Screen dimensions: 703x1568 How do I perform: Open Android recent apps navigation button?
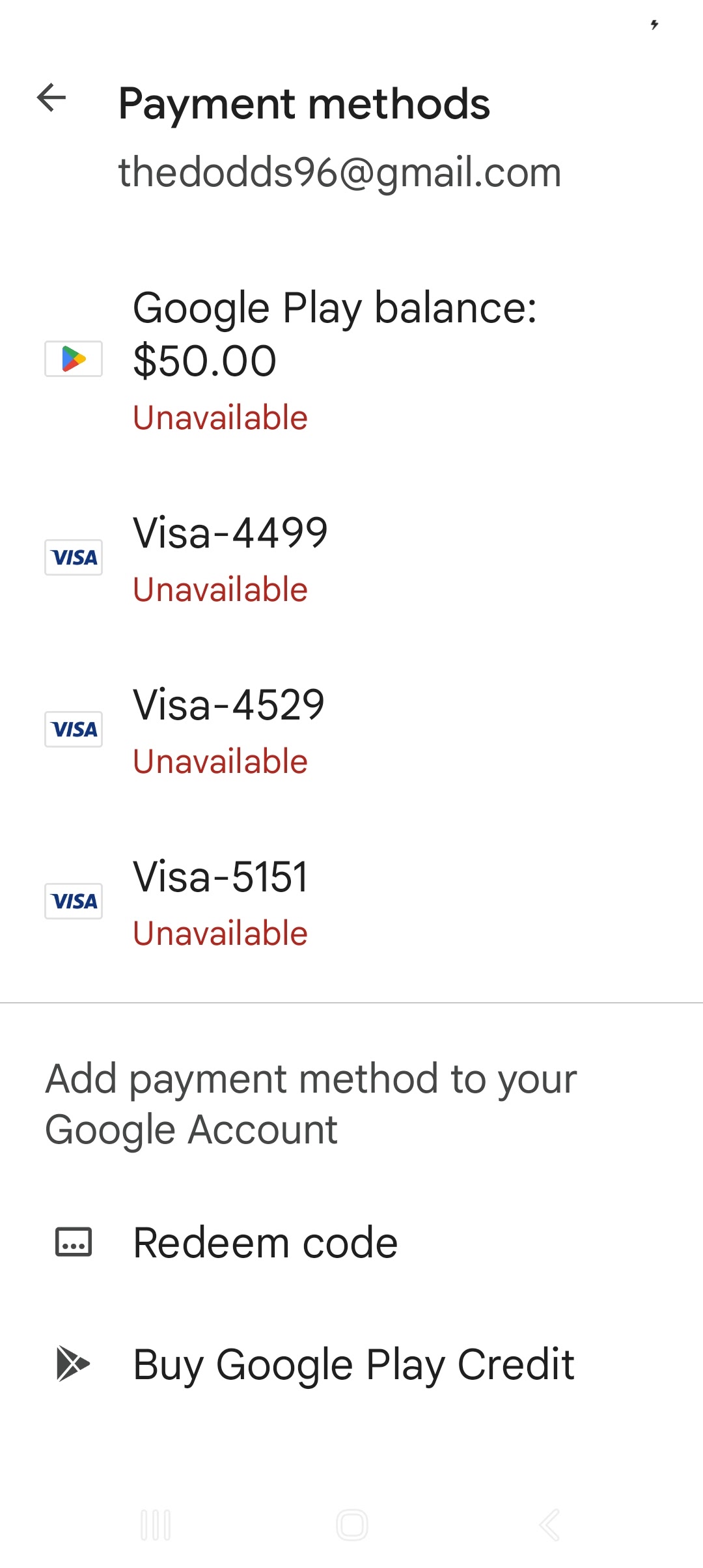click(x=156, y=1525)
